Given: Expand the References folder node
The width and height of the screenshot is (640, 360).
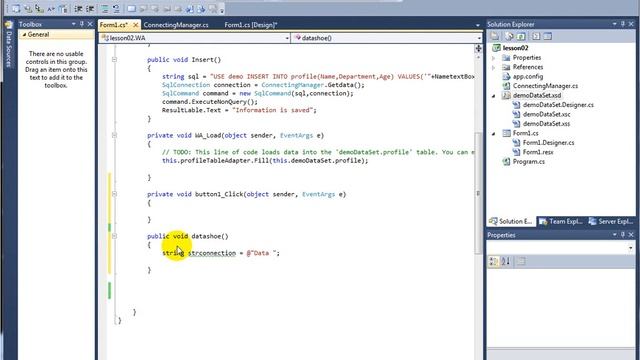Looking at the screenshot, I should pyautogui.click(x=493, y=67).
